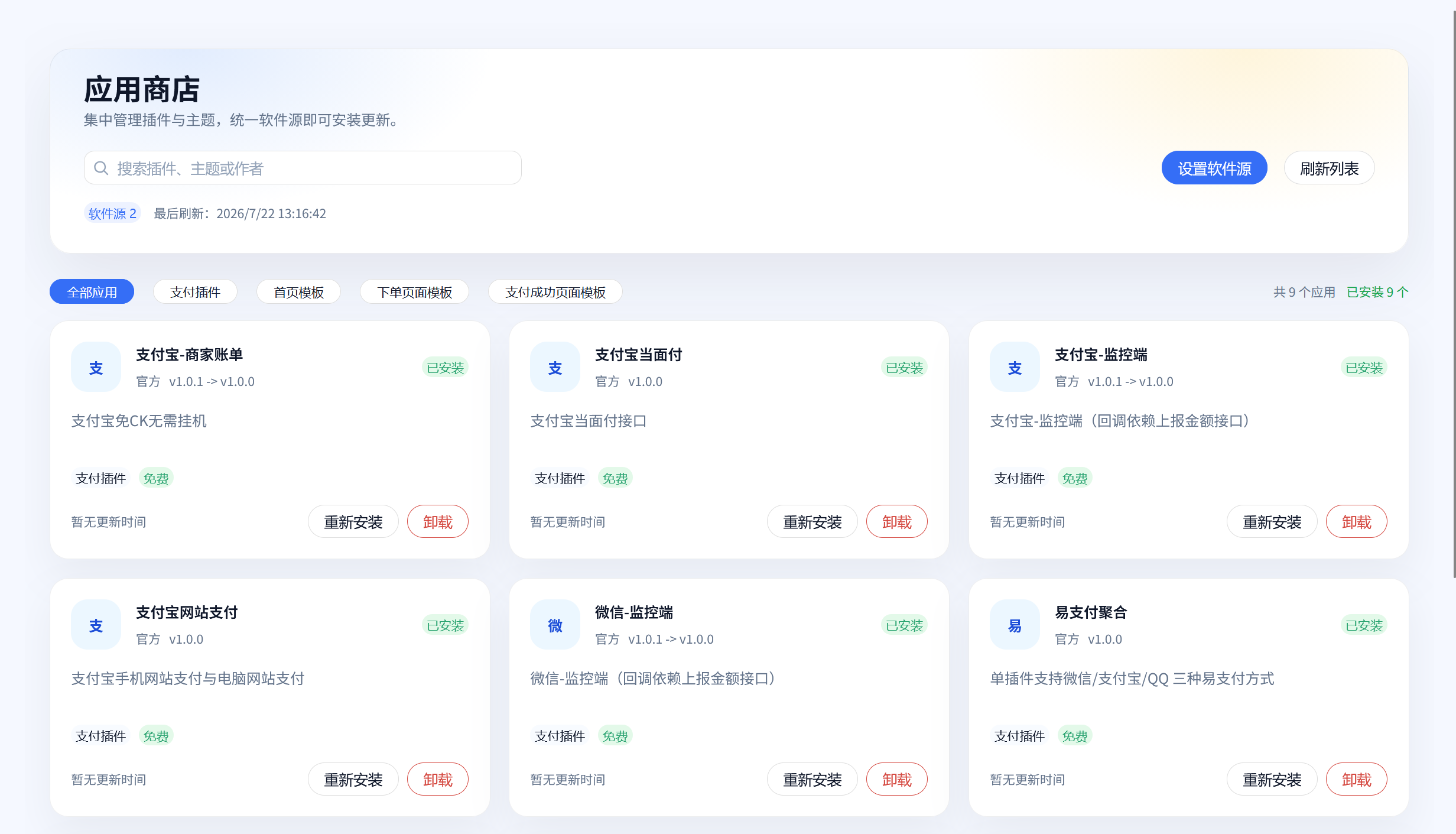Click the 软件源 2 badge

[112, 213]
